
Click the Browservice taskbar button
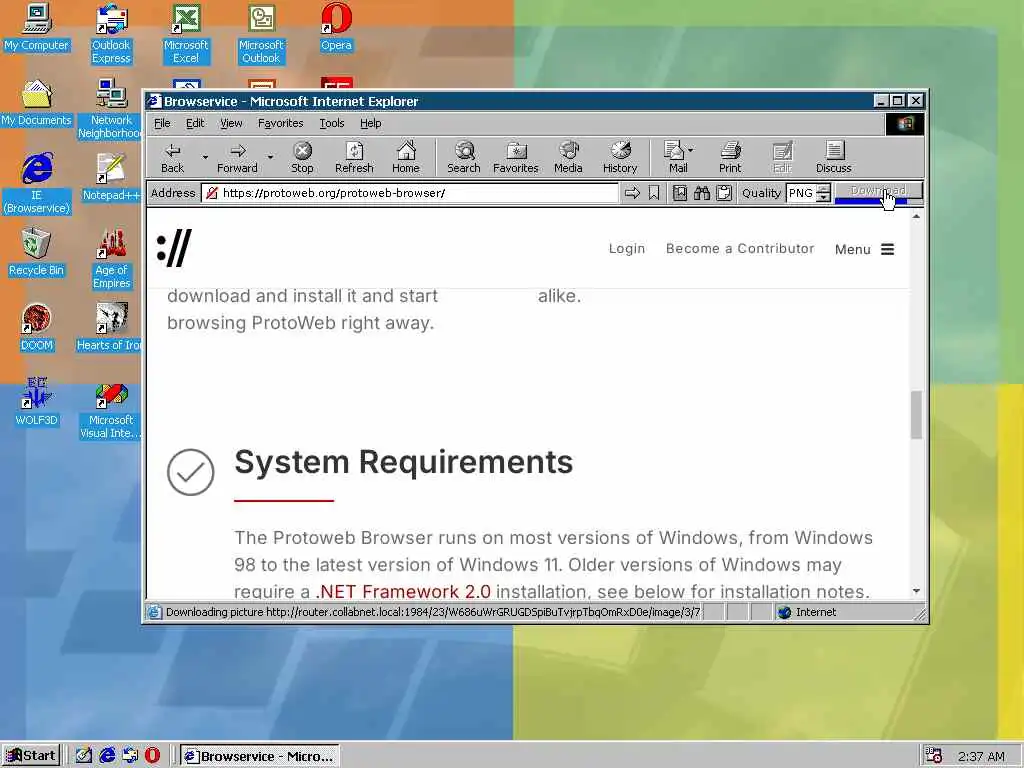click(x=259, y=756)
